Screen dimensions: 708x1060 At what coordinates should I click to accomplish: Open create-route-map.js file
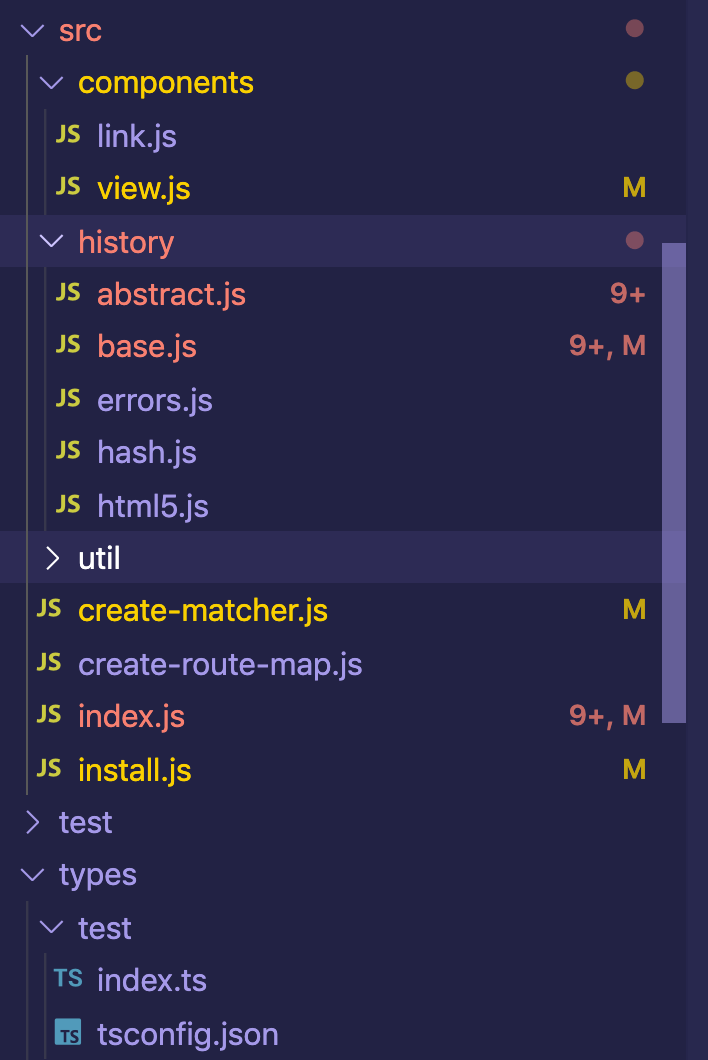click(x=220, y=664)
